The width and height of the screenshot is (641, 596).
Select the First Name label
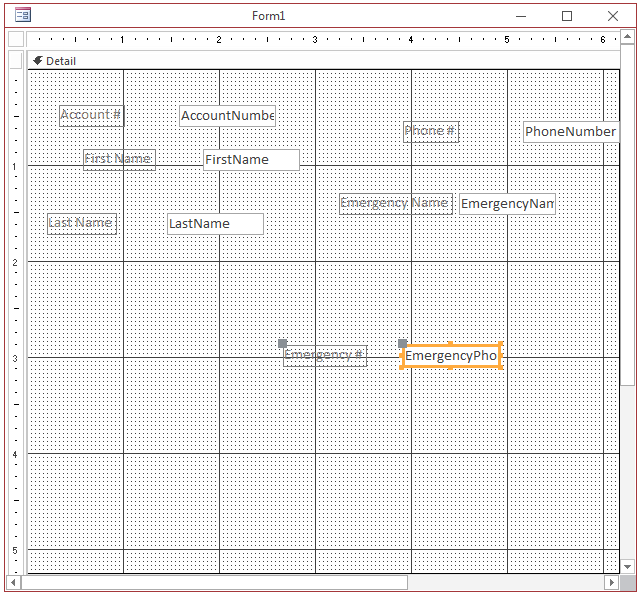coord(119,160)
